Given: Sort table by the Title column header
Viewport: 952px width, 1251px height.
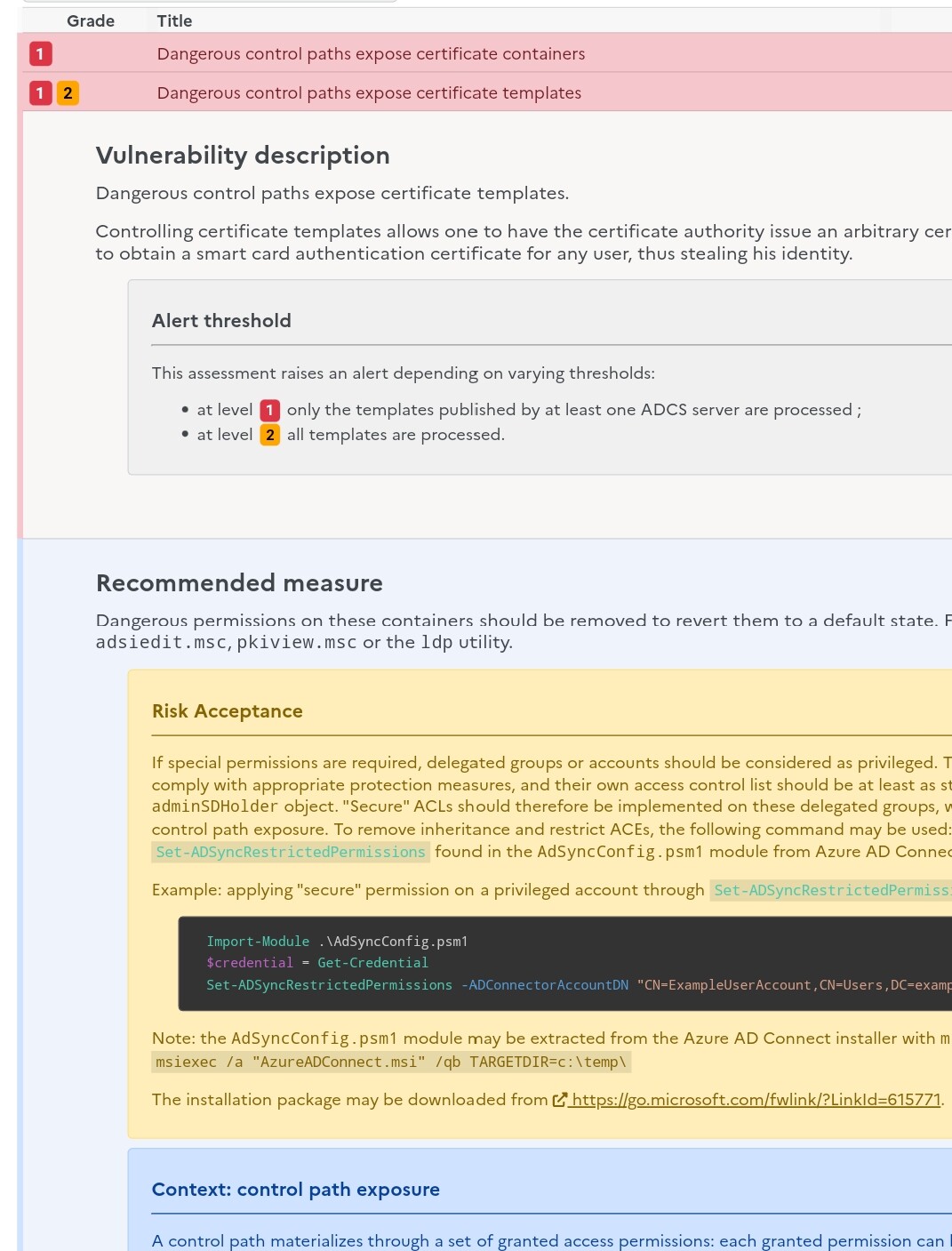Looking at the screenshot, I should pos(174,20).
